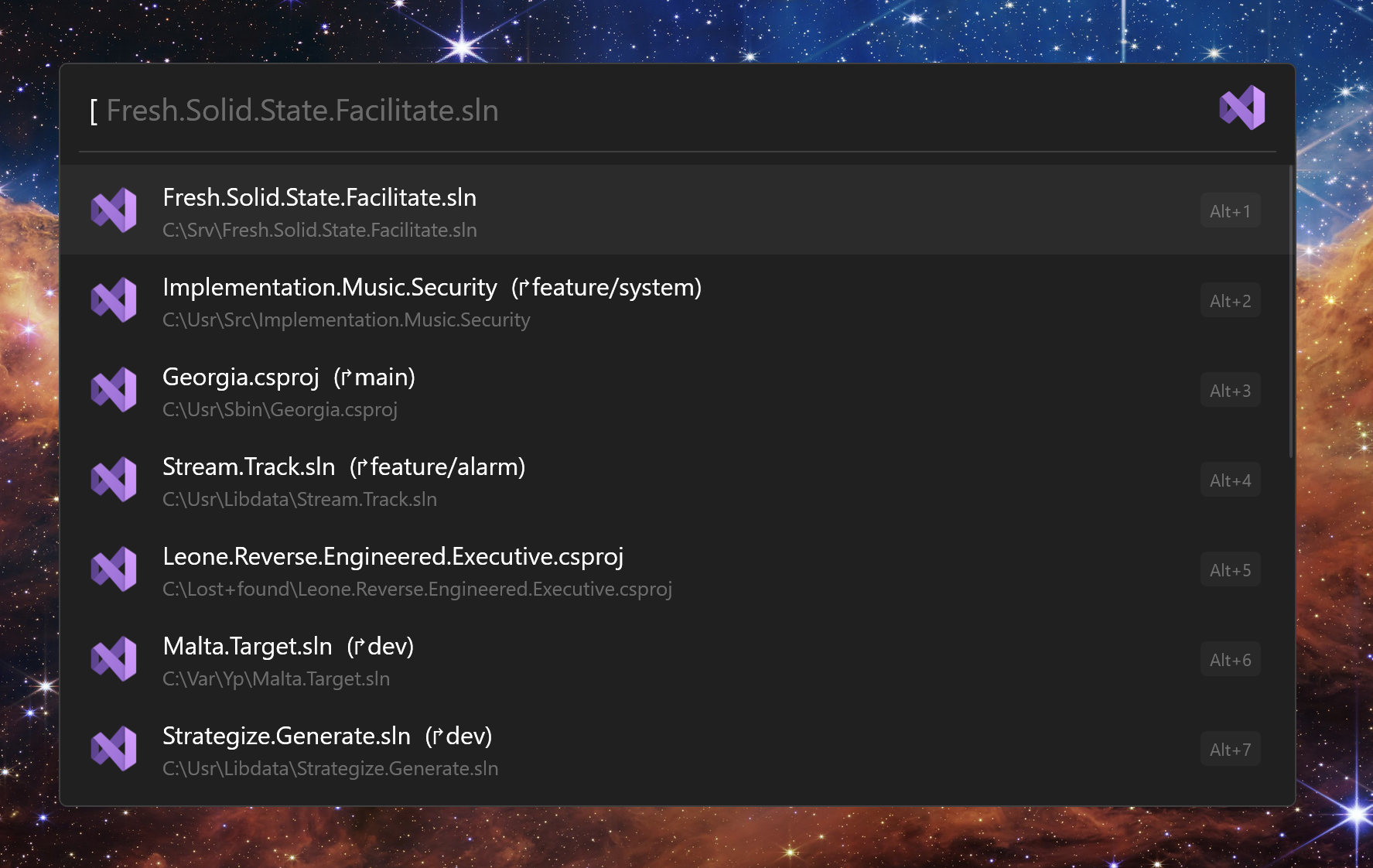Select the Georgia.csproj main branch result
The width and height of the screenshot is (1373, 868).
289,378
